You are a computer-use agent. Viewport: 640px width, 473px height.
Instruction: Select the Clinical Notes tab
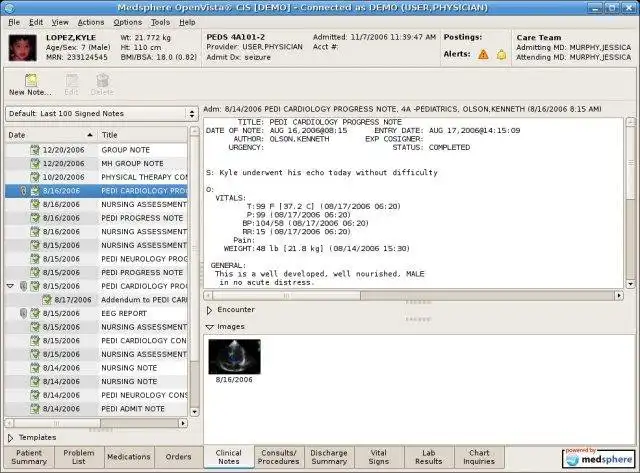click(229, 457)
